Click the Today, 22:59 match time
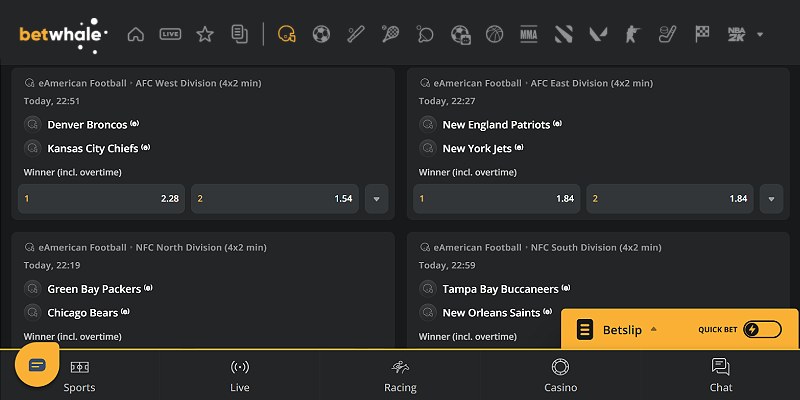The image size is (800, 400). click(447, 265)
